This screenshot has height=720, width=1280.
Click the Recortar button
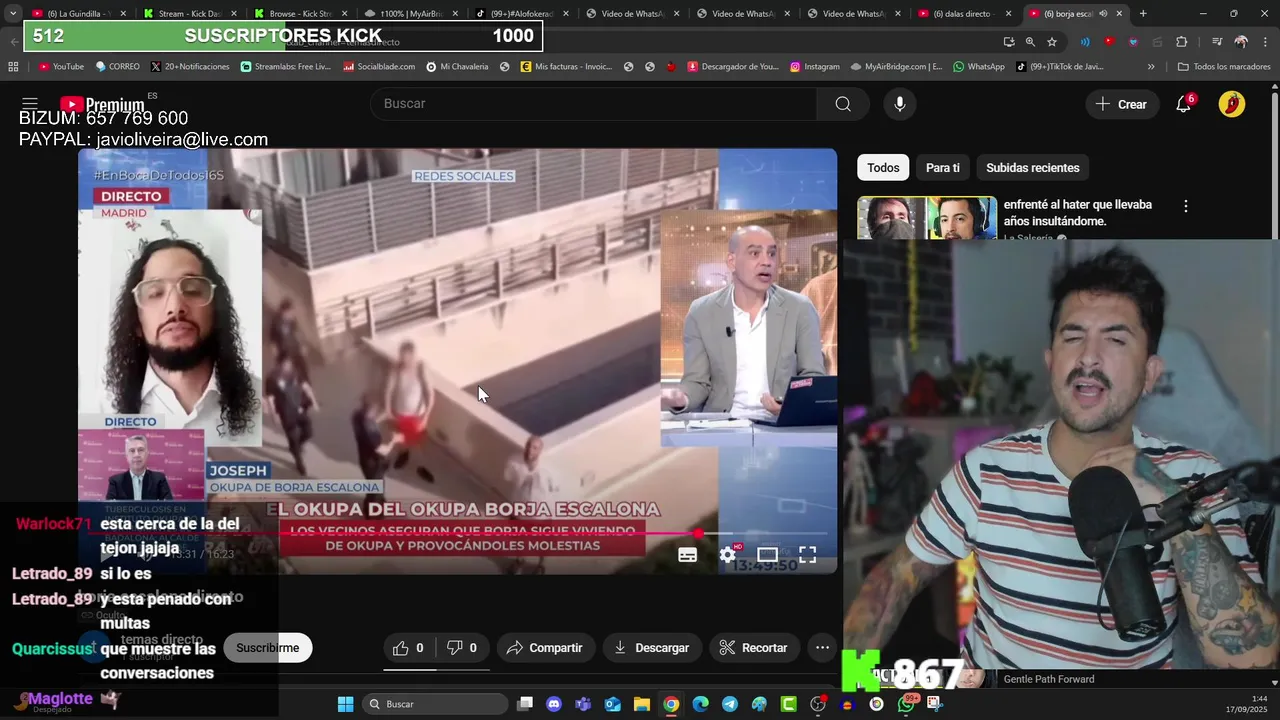754,648
